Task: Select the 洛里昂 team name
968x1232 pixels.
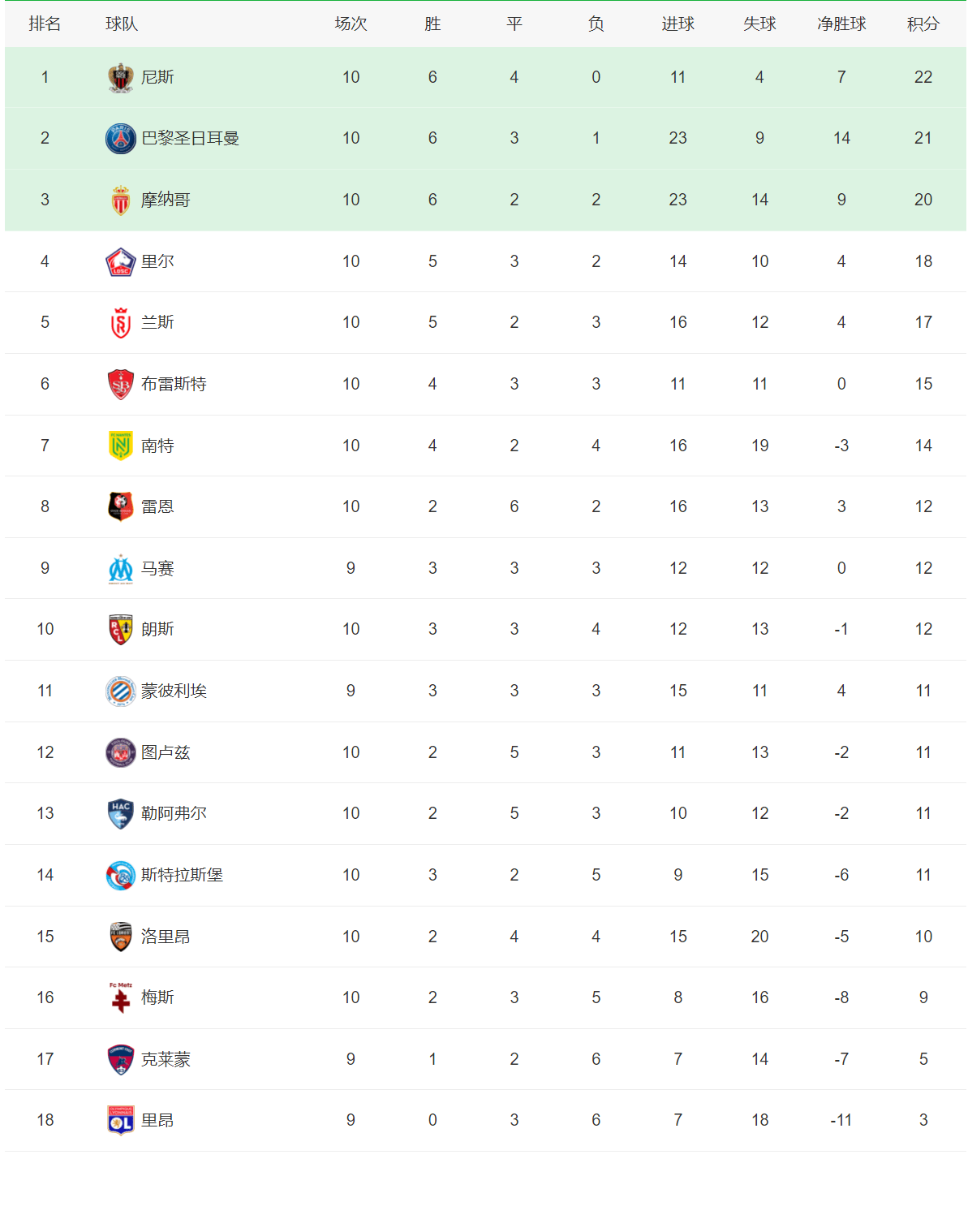Action: 166,937
